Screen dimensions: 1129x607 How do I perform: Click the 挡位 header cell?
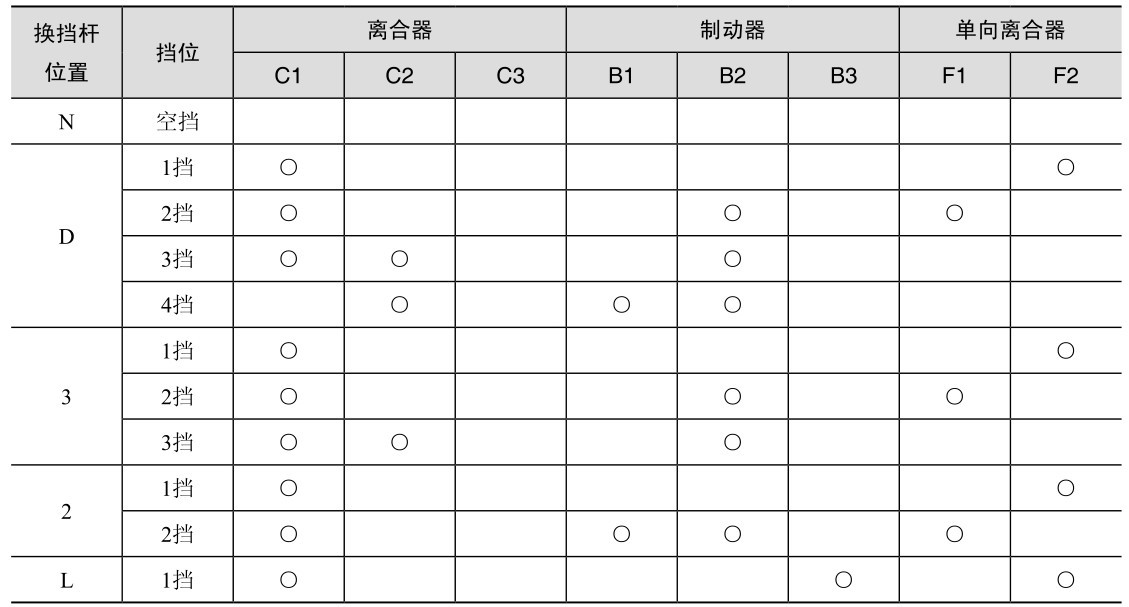[x=177, y=53]
